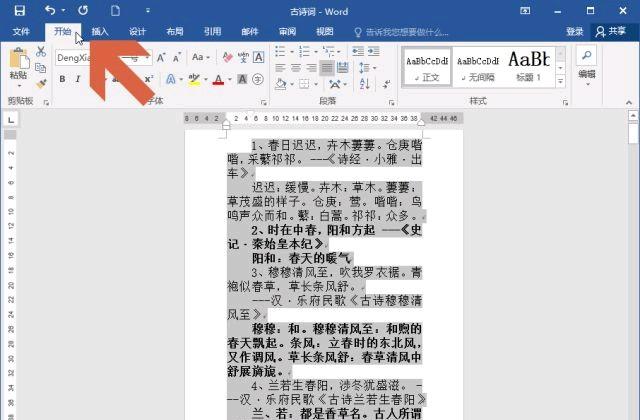Increase paragraph indent
The height and width of the screenshot is (420, 640).
point(374,51)
